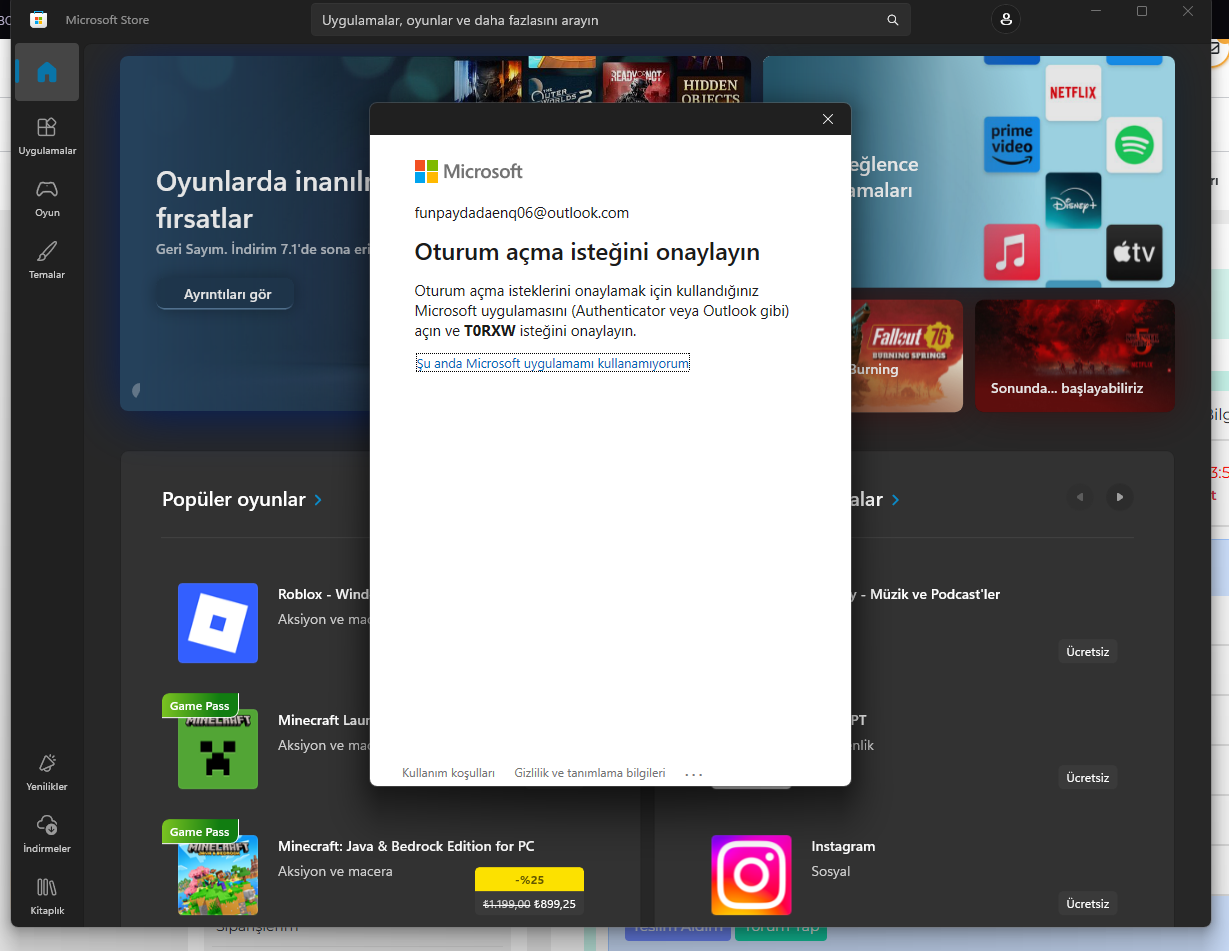Open the Fallout 76 Burning Springs card
1229x951 pixels.
pyautogui.click(x=906, y=355)
